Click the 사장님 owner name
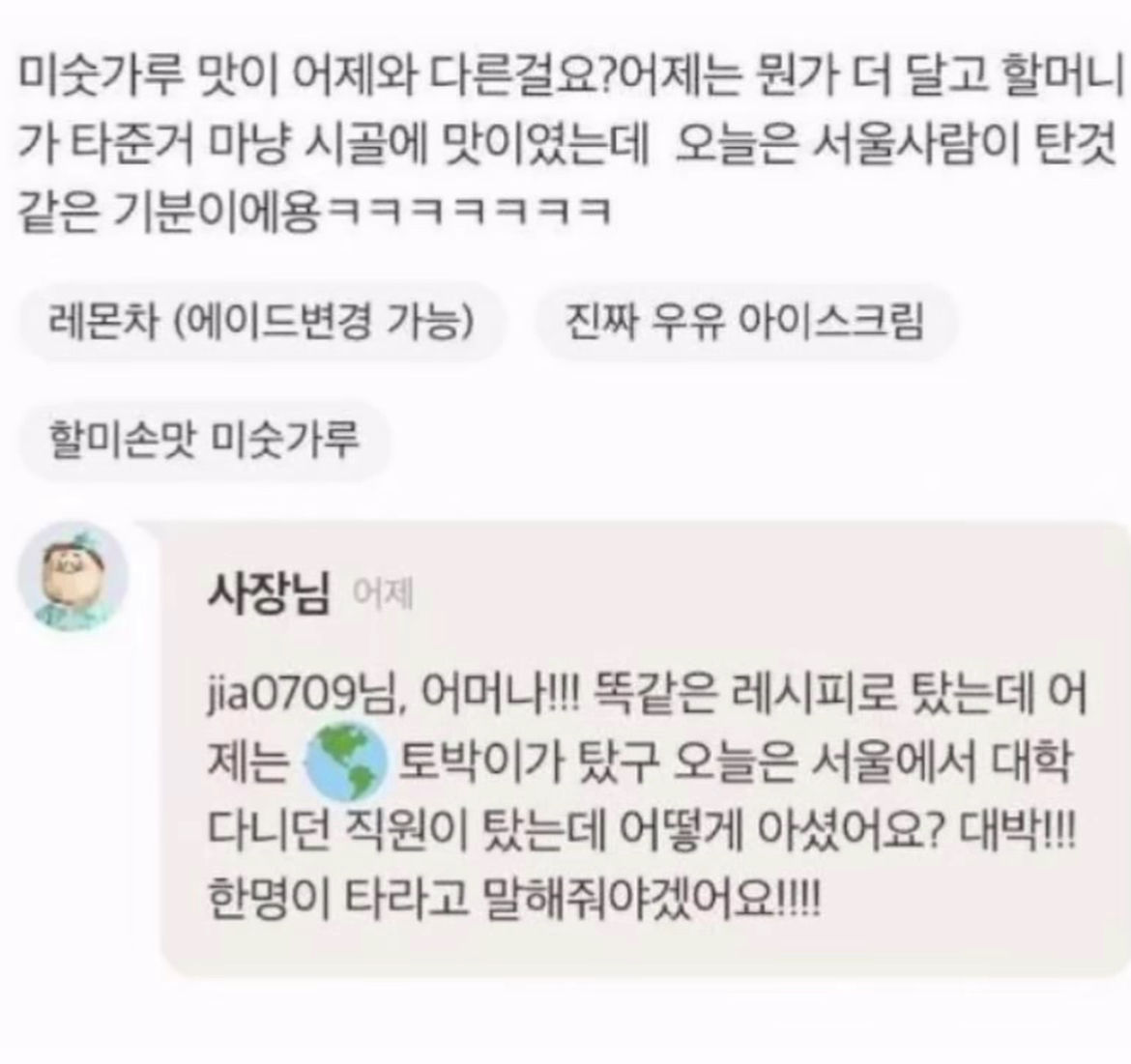This screenshot has width=1131, height=1064. (x=269, y=593)
